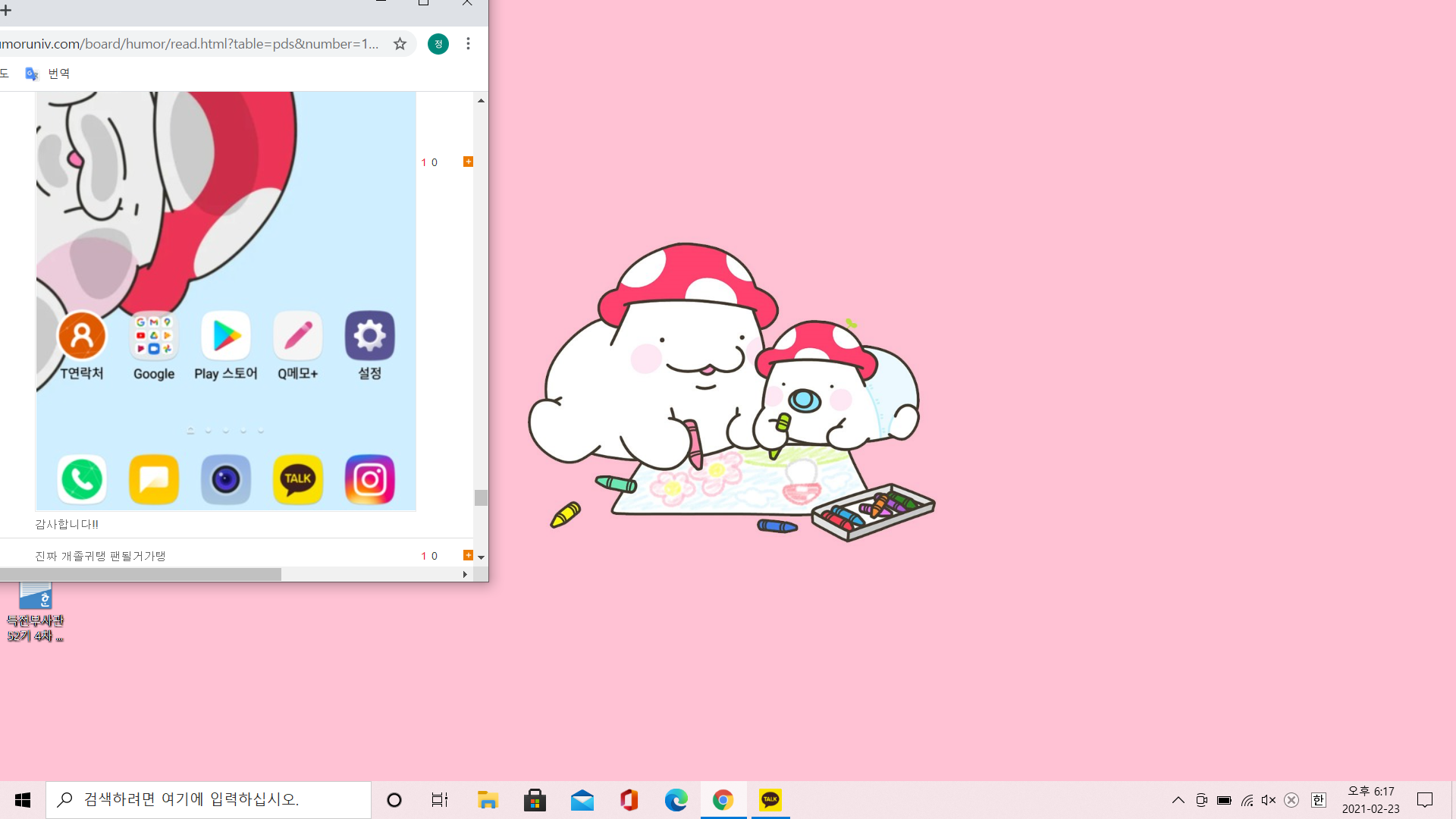Open Chrome profile avatar menu
This screenshot has width=1456, height=819.
tap(438, 44)
